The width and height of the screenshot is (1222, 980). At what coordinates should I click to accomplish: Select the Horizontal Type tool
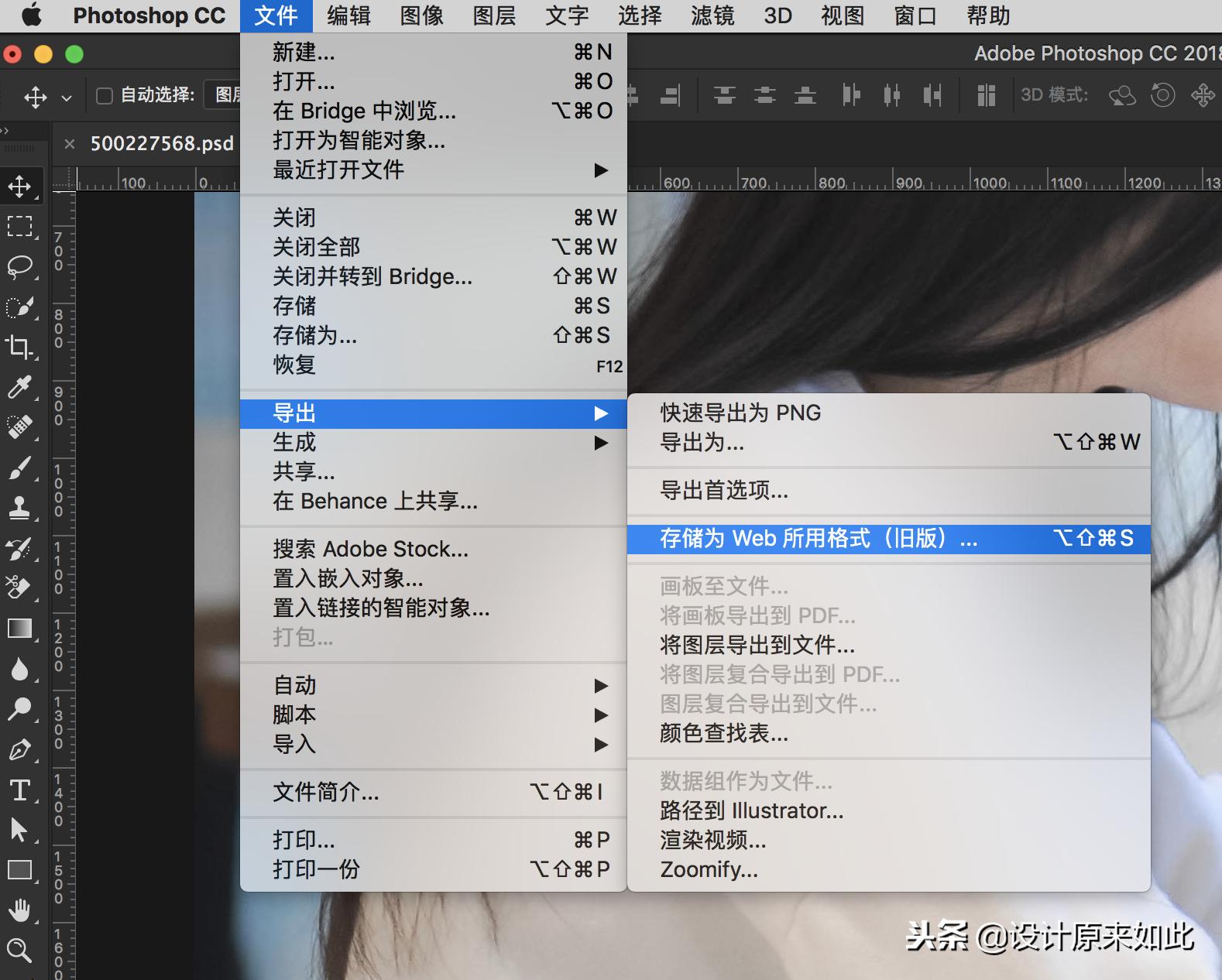[19, 790]
